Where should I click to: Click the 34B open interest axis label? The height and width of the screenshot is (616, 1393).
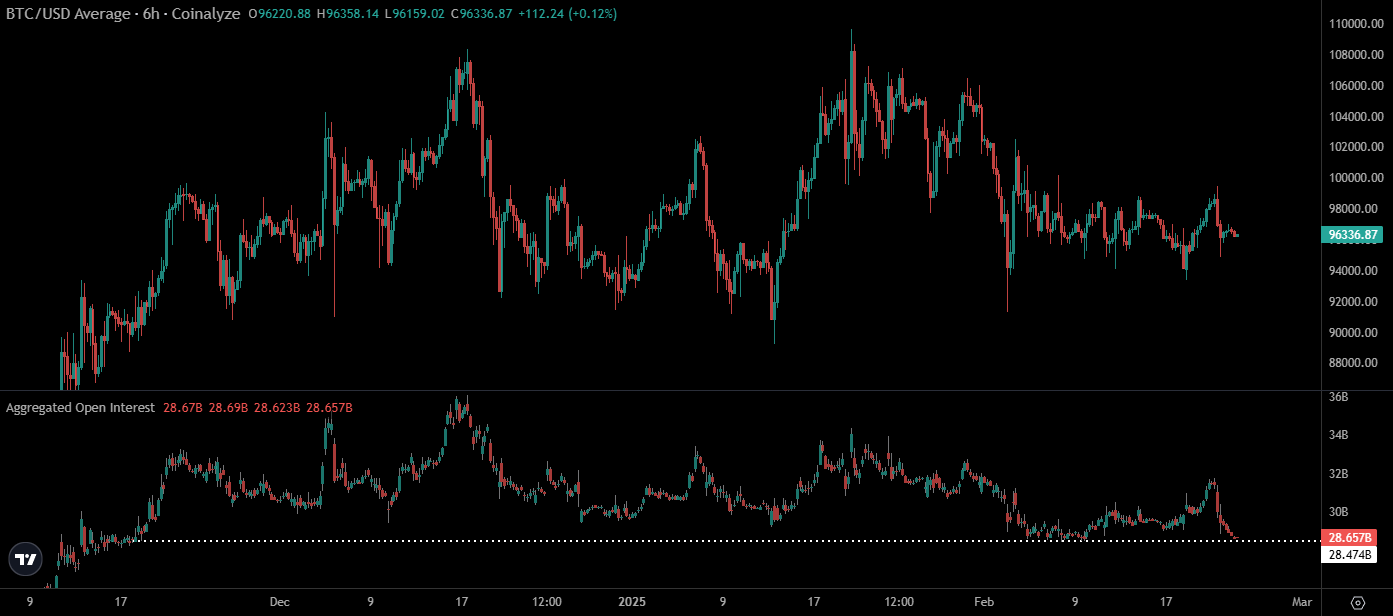pos(1340,435)
